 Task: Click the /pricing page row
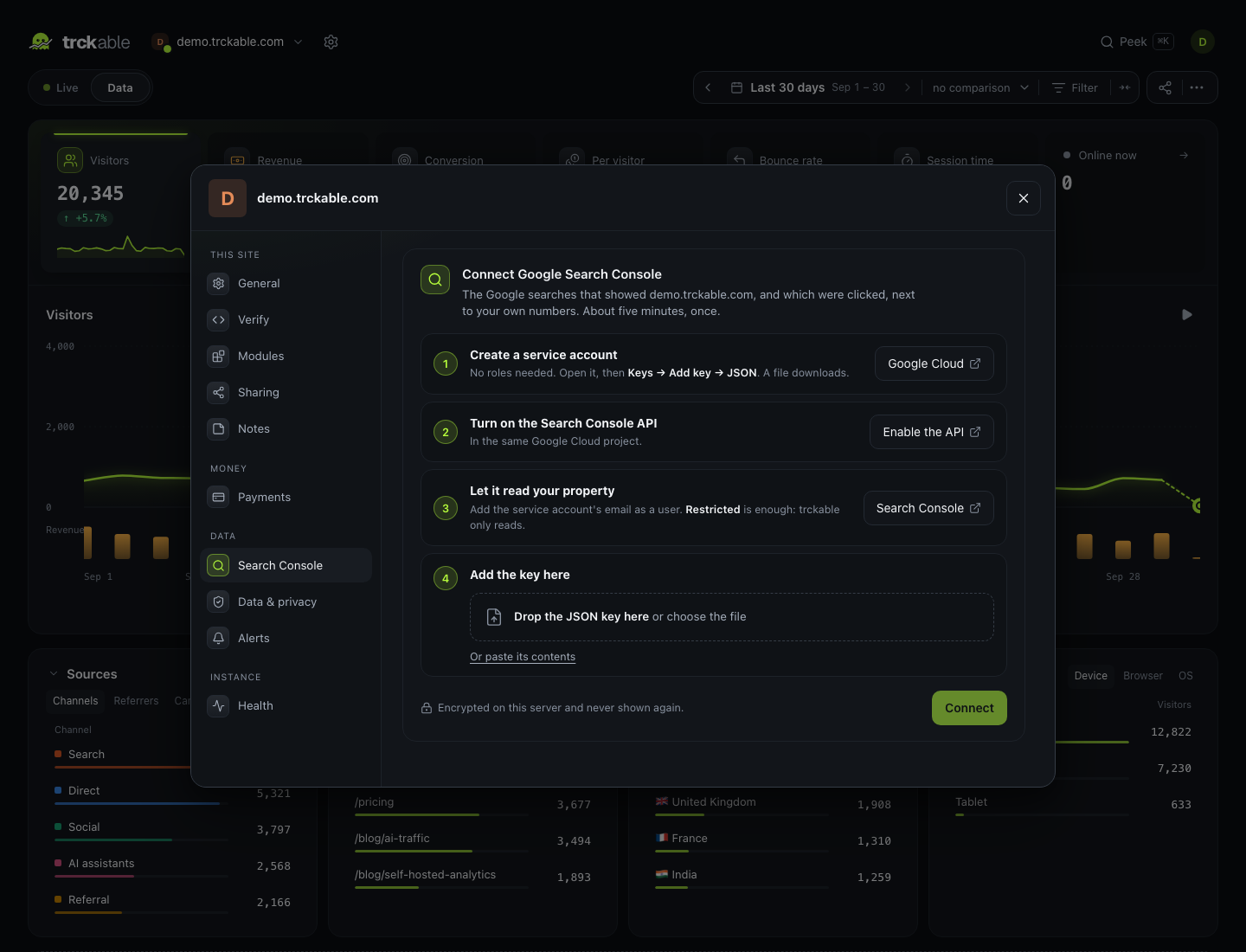[472, 804]
